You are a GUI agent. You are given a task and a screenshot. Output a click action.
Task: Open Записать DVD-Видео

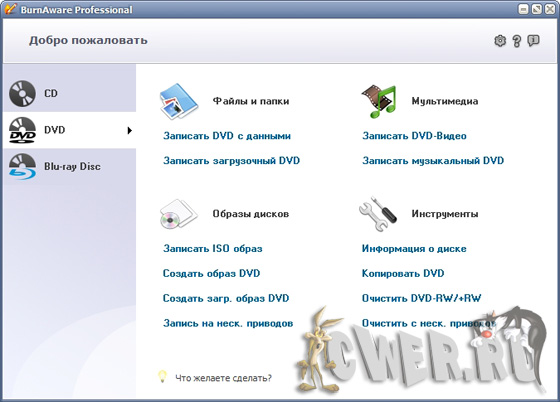[x=414, y=136]
